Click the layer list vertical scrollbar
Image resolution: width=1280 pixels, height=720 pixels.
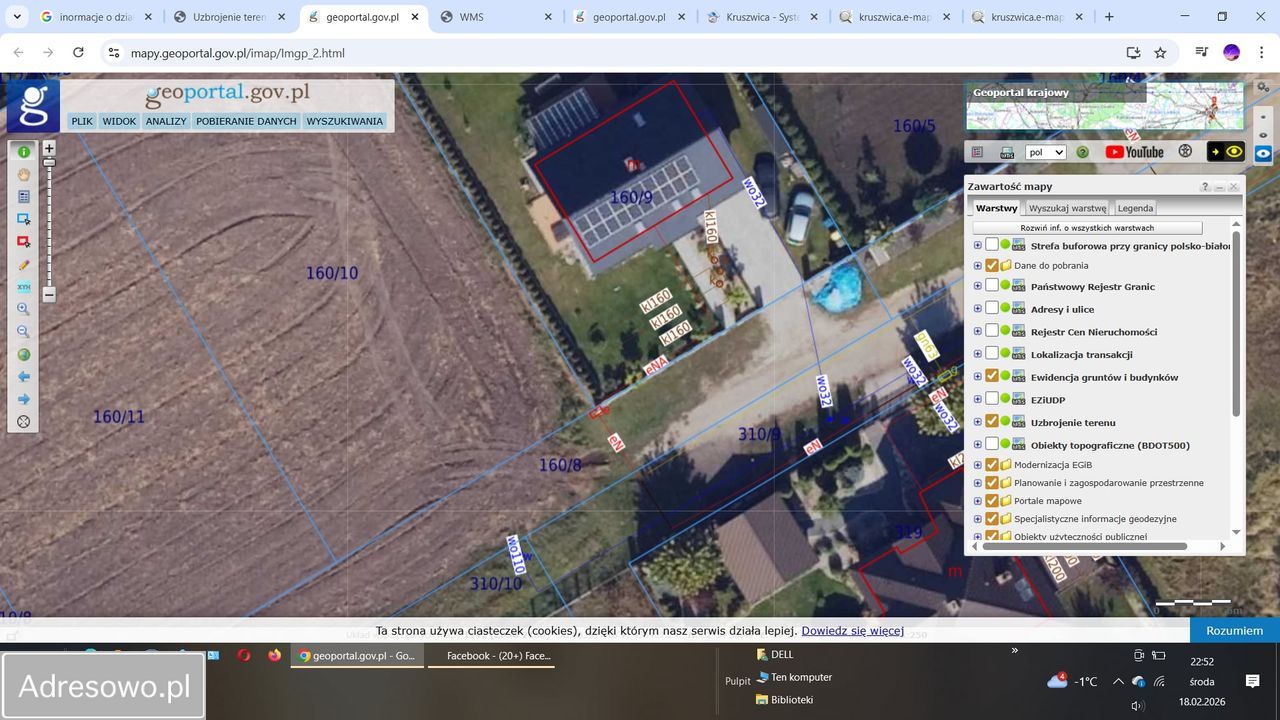pos(1237,325)
